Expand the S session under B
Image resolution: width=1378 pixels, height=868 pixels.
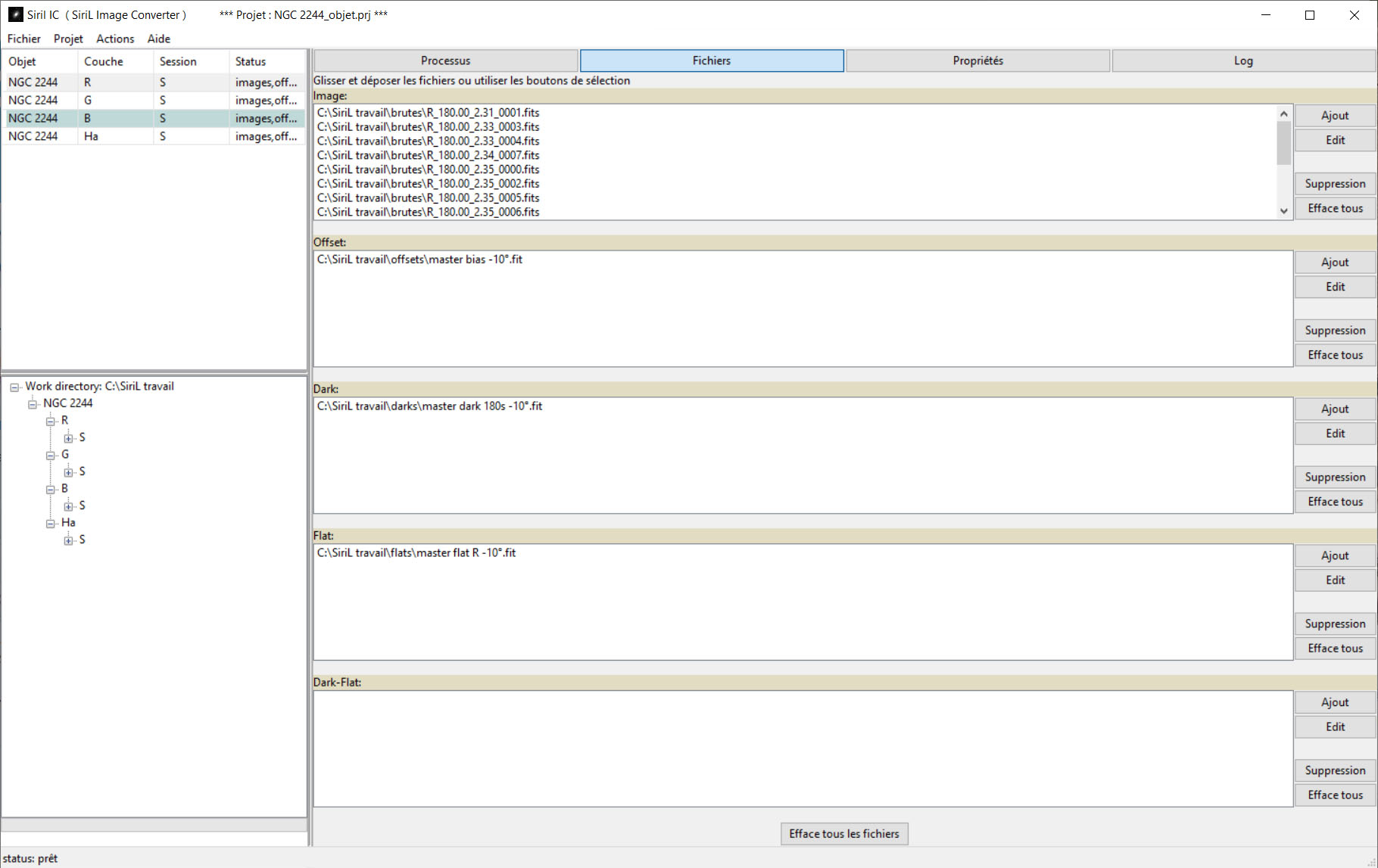click(69, 506)
